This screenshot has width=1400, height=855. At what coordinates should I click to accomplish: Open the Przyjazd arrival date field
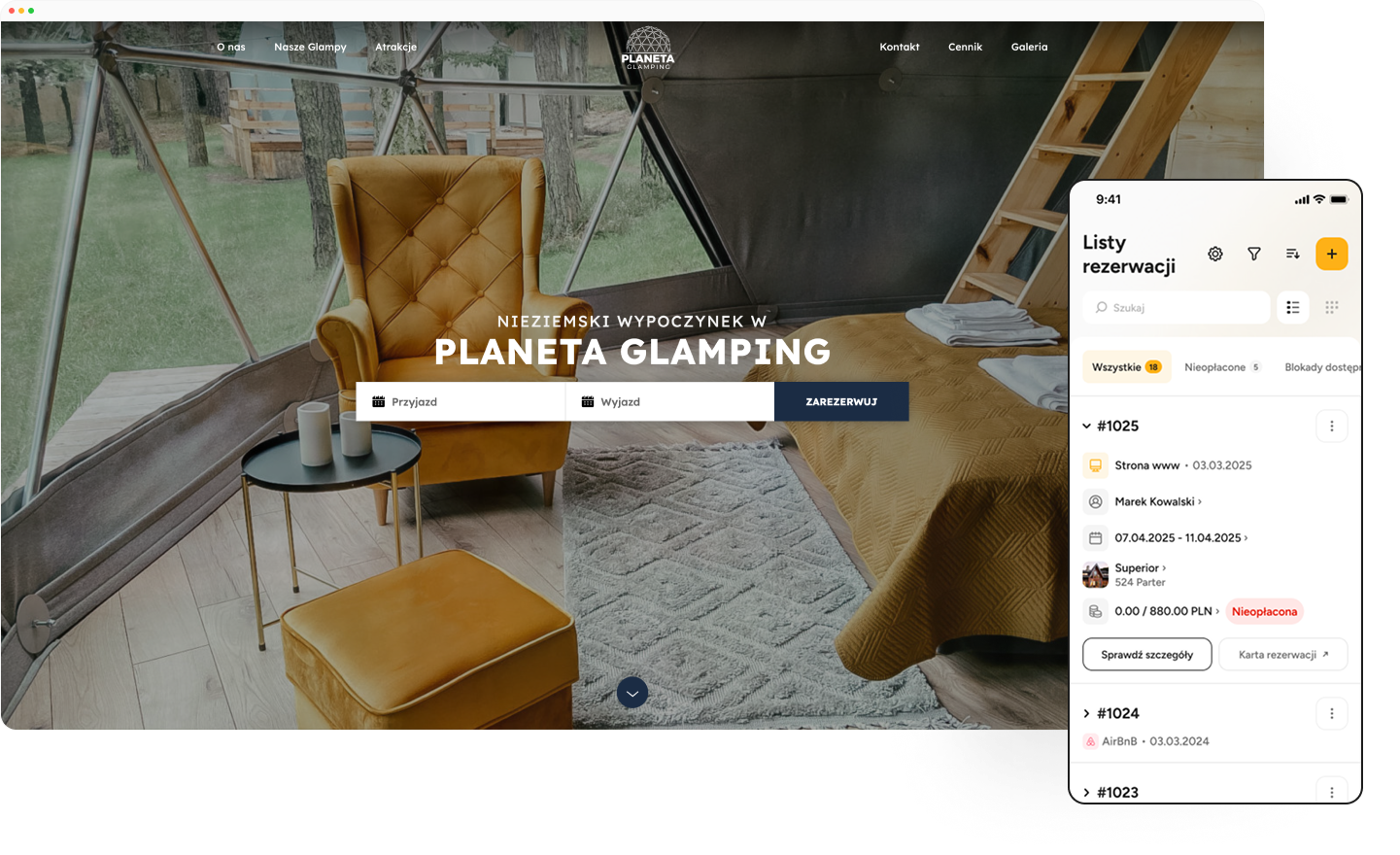pos(461,401)
